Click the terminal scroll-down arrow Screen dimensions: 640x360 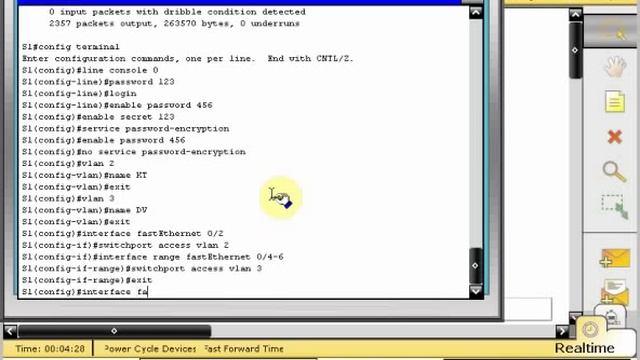point(476,291)
